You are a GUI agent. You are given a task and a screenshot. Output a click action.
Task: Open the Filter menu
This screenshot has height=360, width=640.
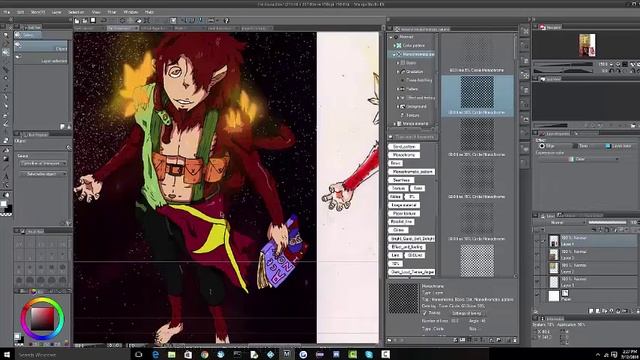pyautogui.click(x=111, y=12)
